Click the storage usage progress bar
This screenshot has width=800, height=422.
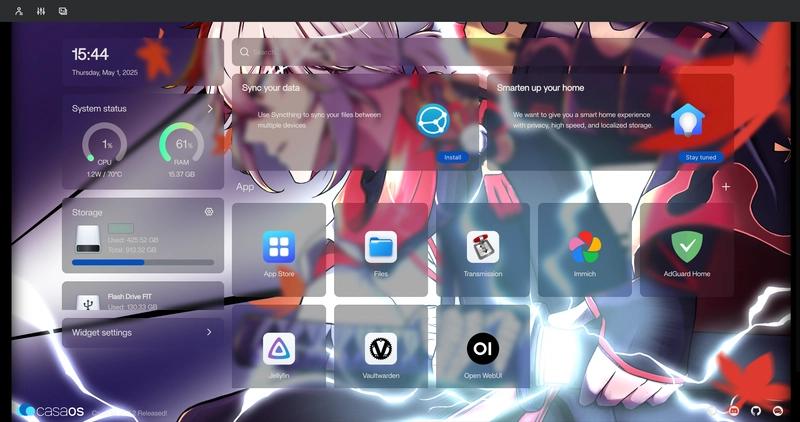click(x=143, y=262)
